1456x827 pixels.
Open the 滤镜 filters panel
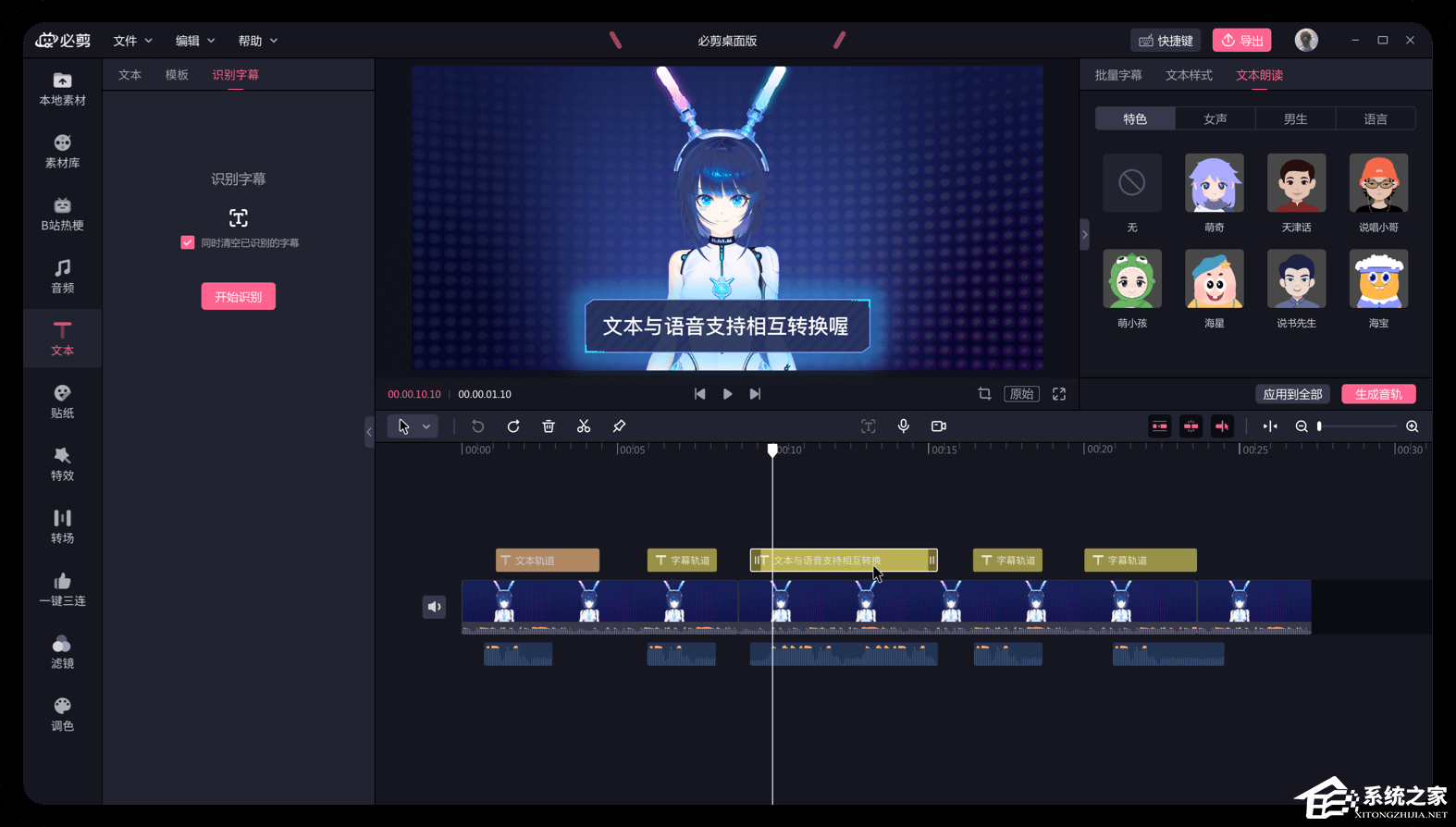tap(62, 652)
